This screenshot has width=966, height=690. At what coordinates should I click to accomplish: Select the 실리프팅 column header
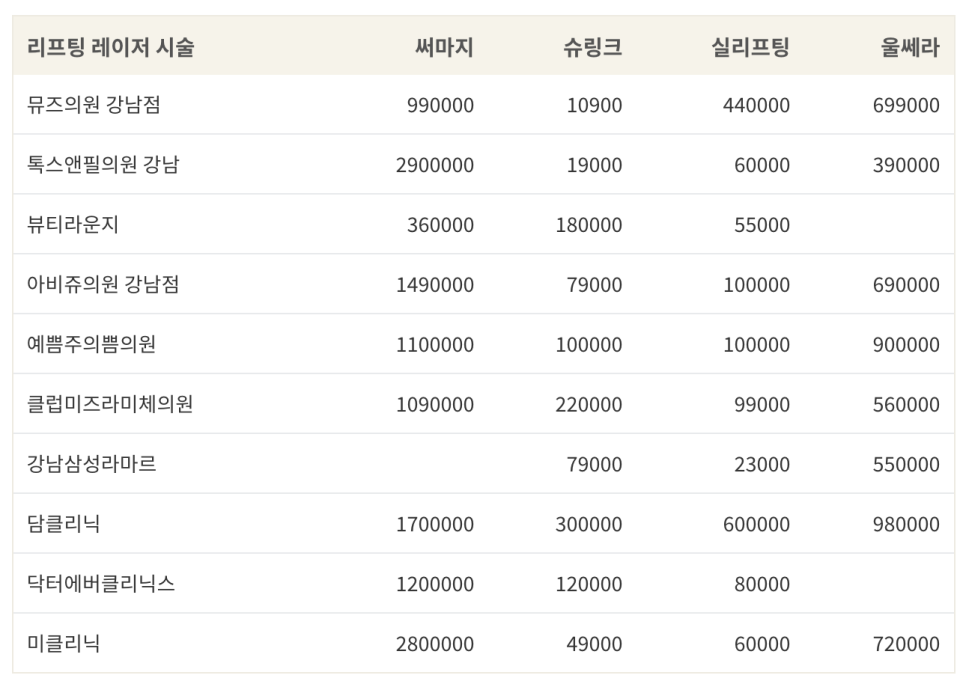click(x=750, y=47)
